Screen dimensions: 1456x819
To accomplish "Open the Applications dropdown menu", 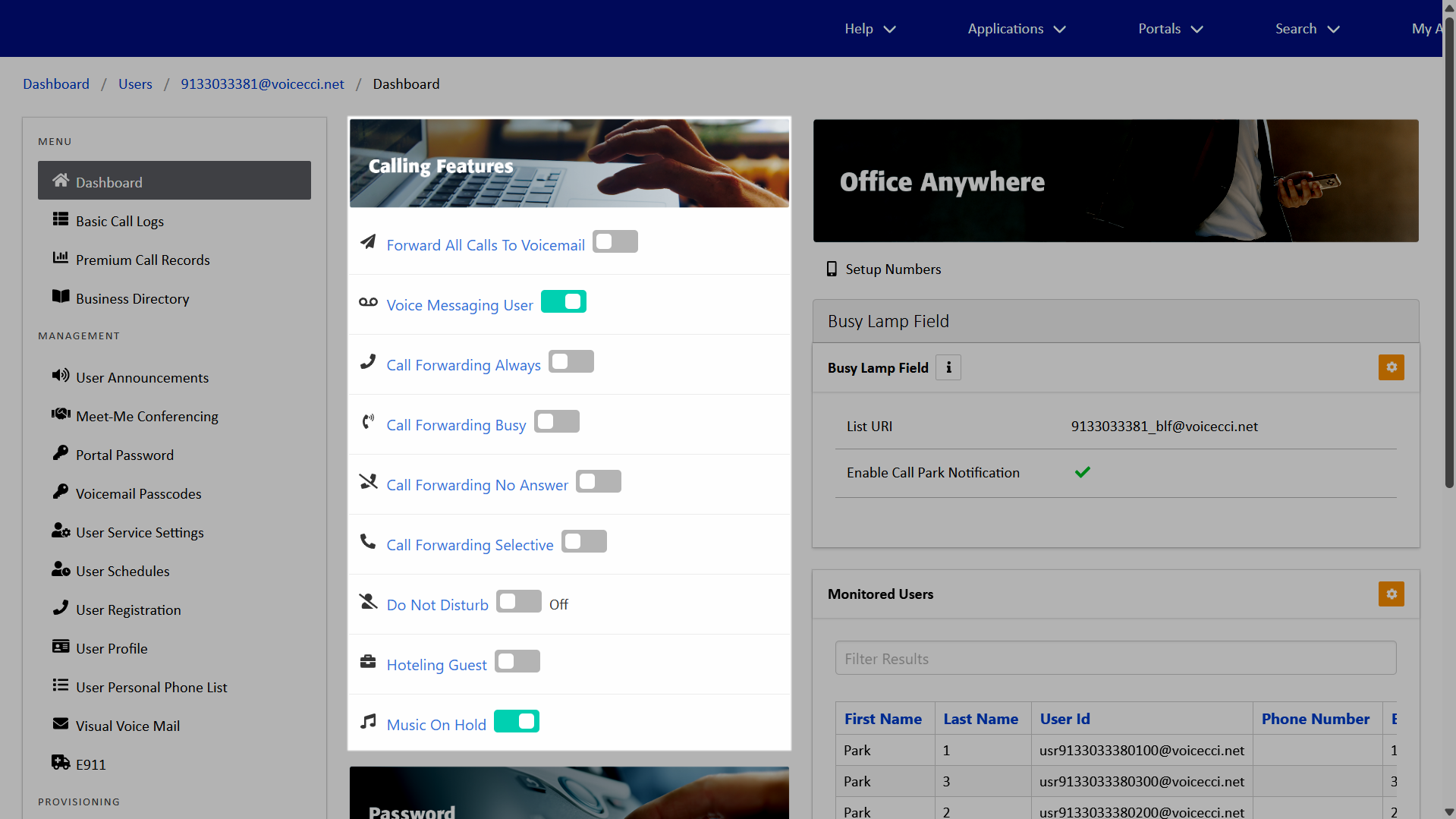I will pyautogui.click(x=1016, y=29).
